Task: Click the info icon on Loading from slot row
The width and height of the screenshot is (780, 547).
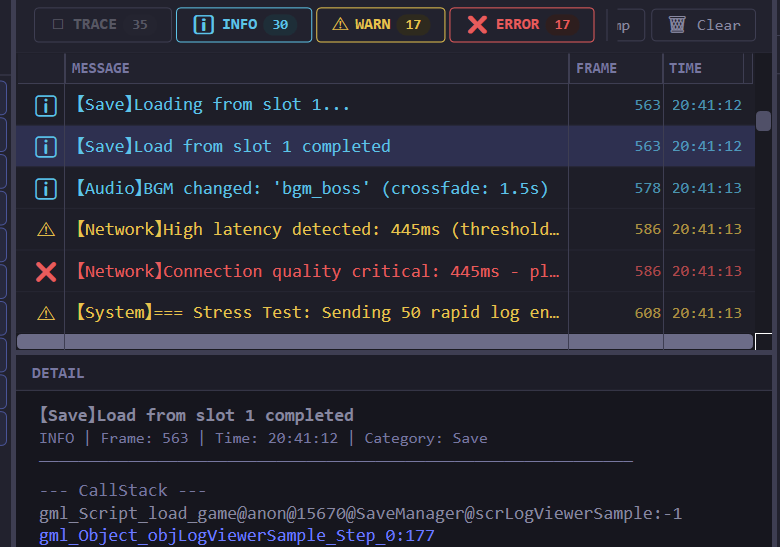Action: click(46, 105)
